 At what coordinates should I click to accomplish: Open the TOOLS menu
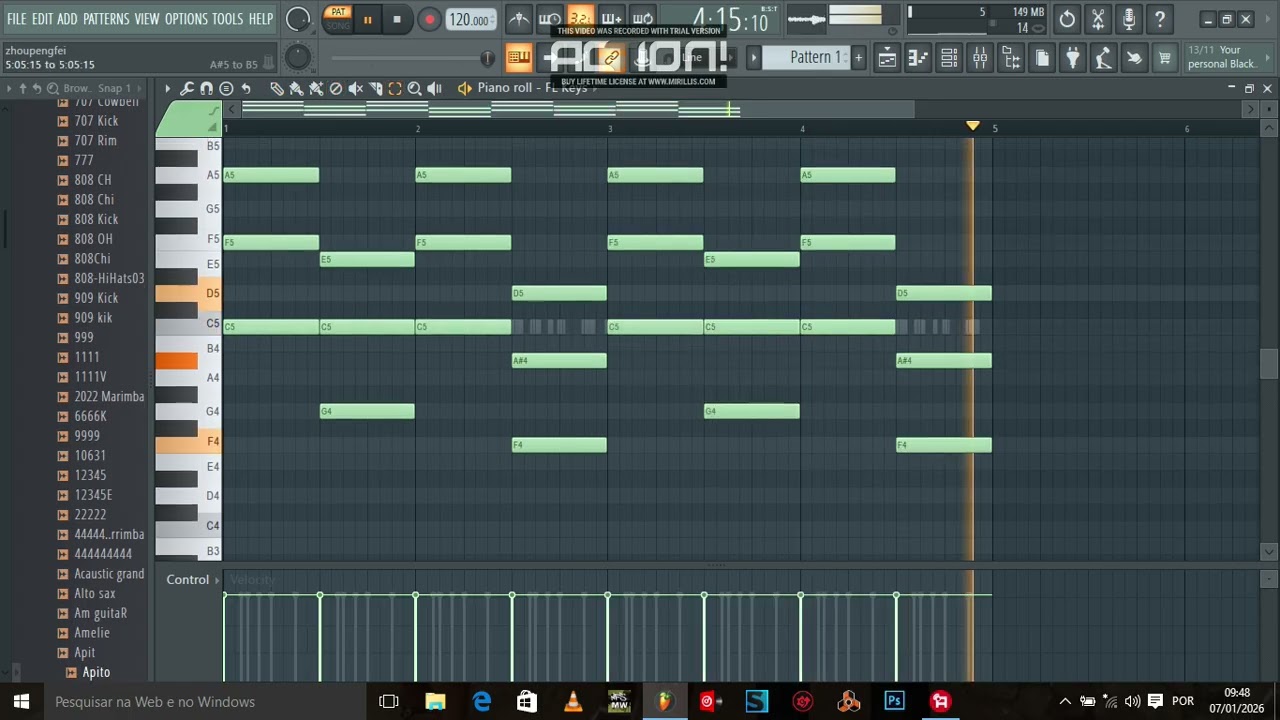click(227, 19)
